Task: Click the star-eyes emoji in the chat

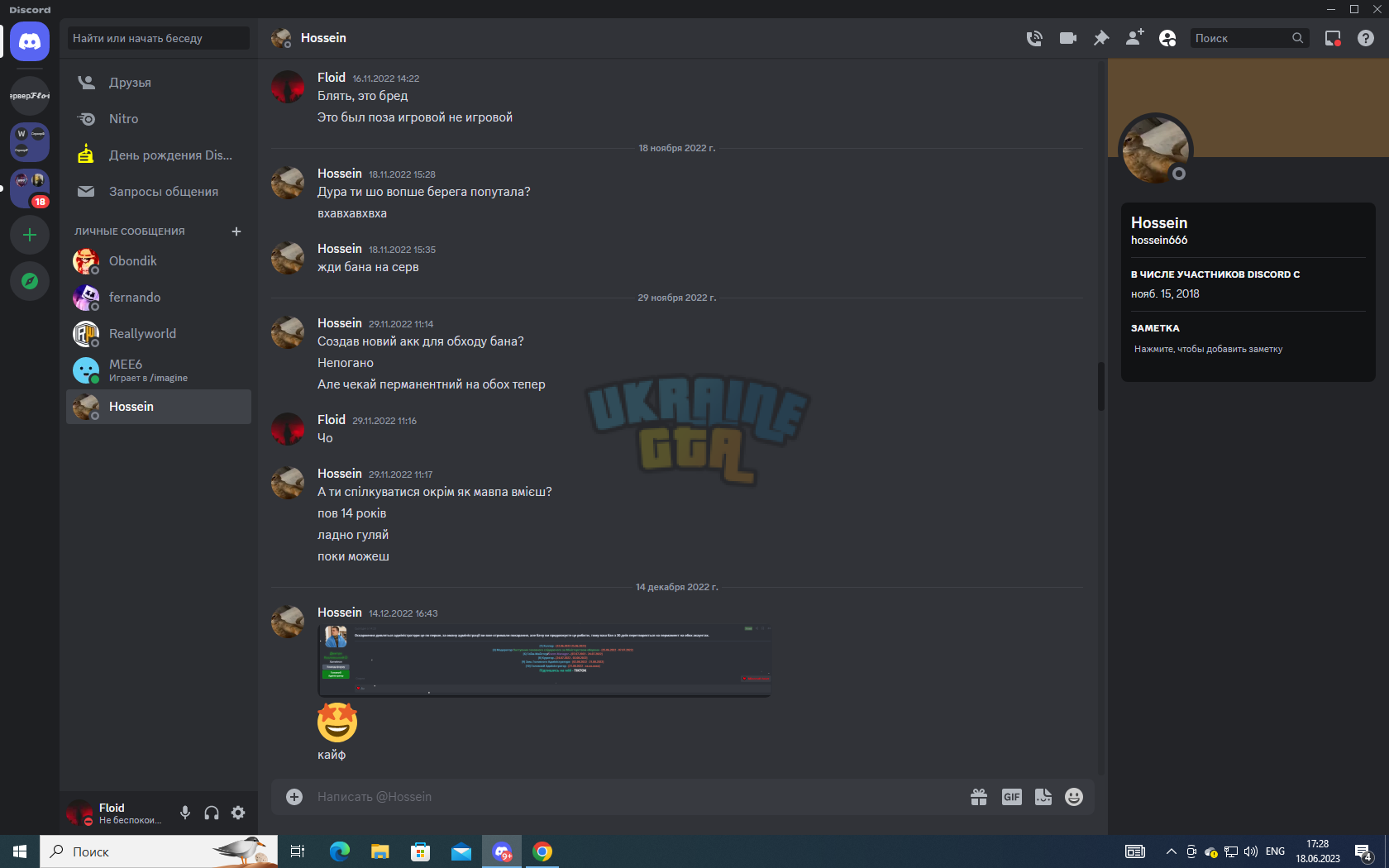Action: [x=337, y=723]
